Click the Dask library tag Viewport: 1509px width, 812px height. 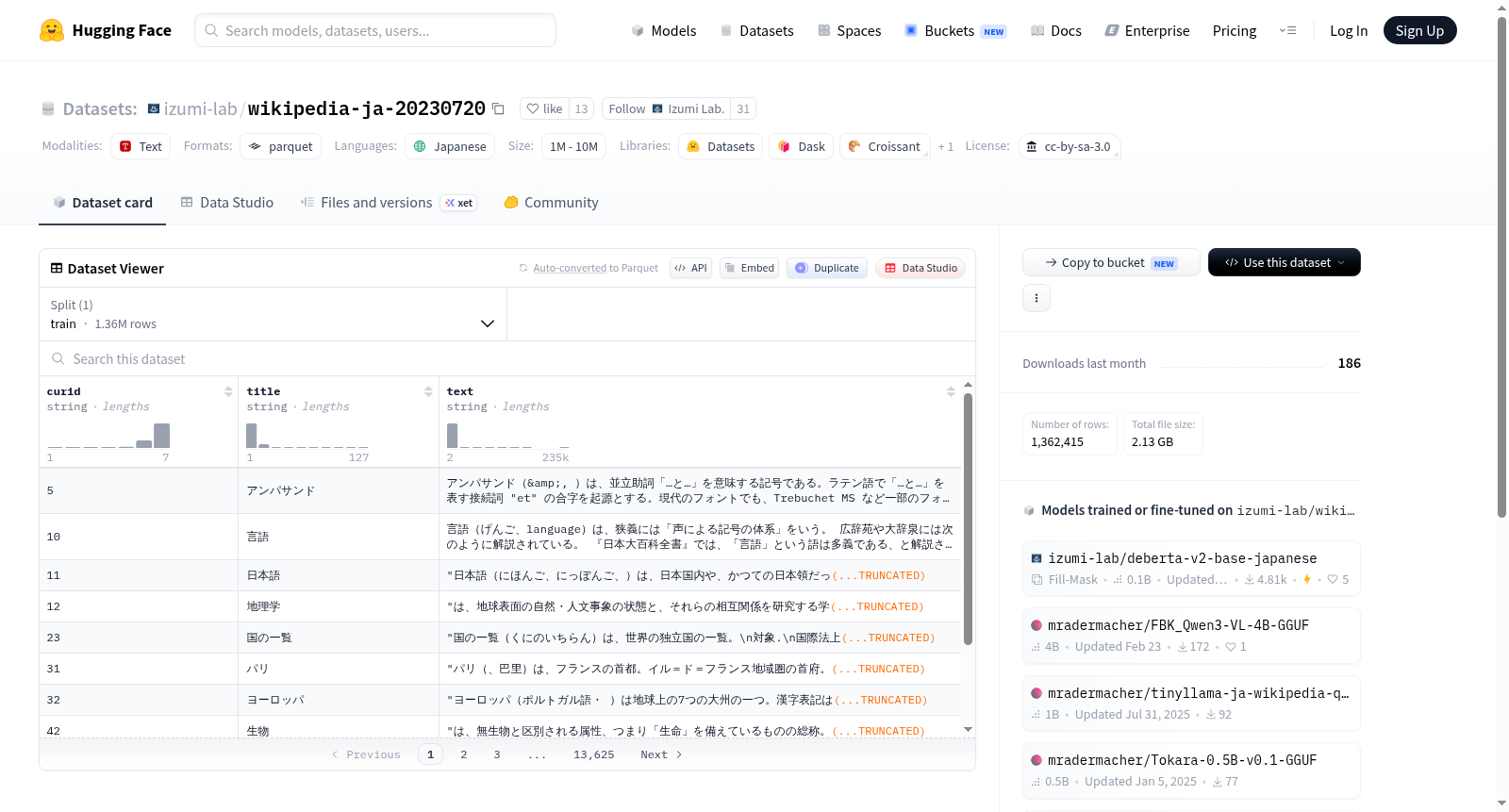(802, 146)
